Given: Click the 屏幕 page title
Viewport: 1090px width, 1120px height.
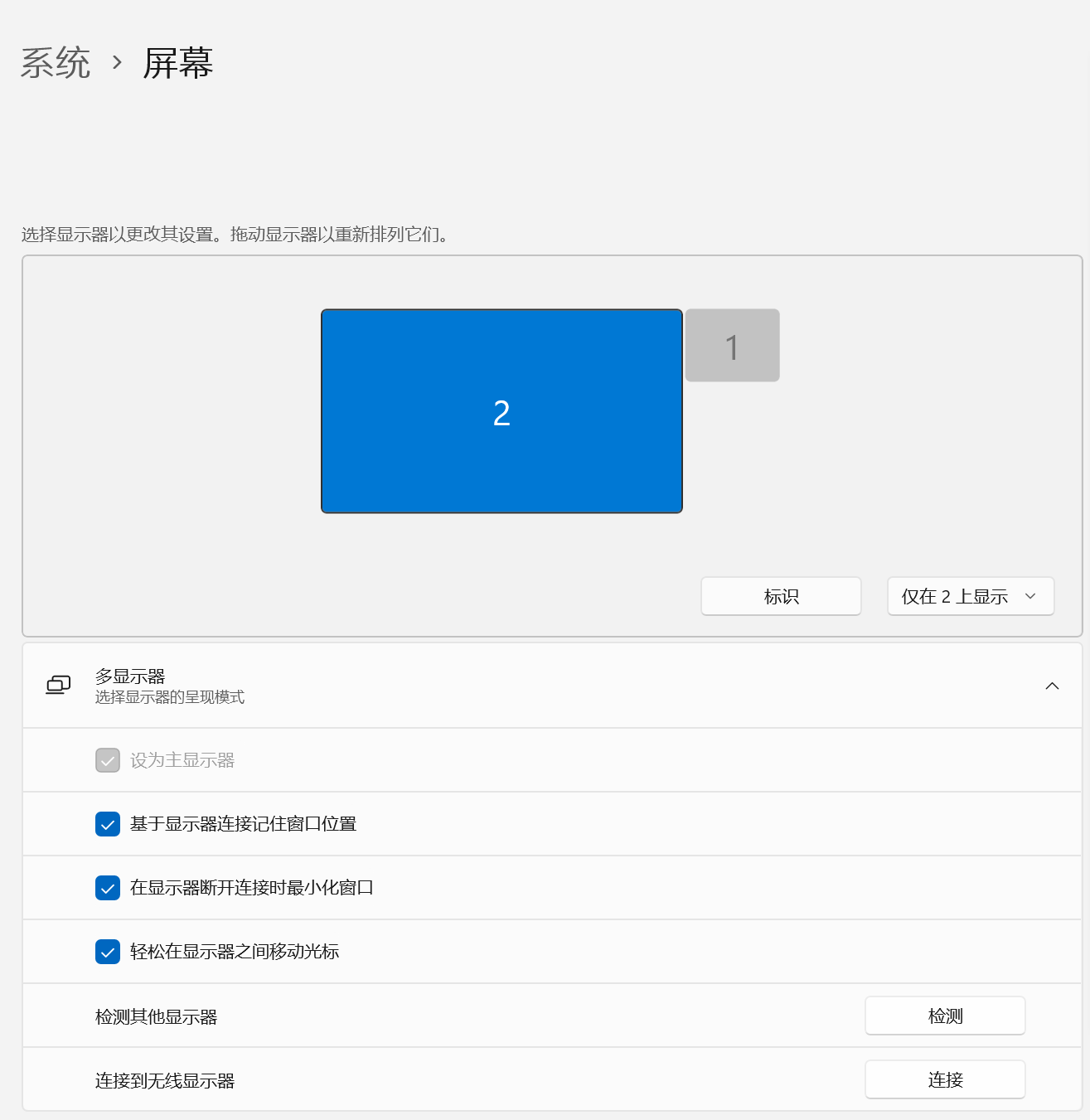Looking at the screenshot, I should click(178, 63).
